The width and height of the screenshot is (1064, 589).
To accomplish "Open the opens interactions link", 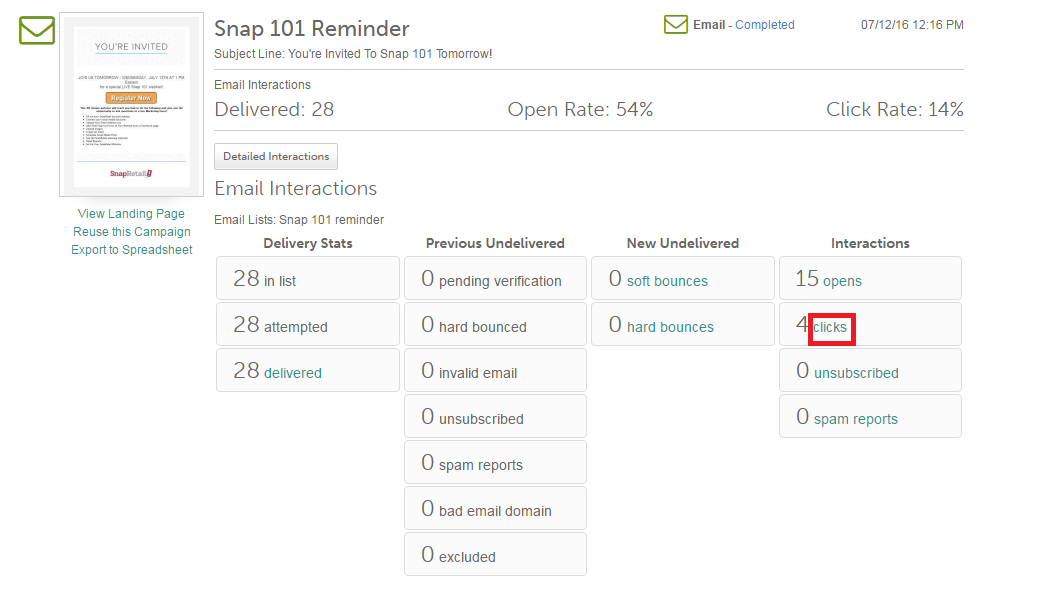I will coord(842,281).
